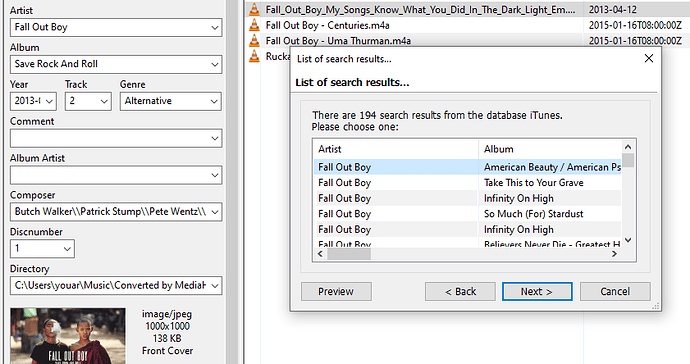Open the Track number dropdown
The image size is (690, 364).
pyautogui.click(x=104, y=101)
